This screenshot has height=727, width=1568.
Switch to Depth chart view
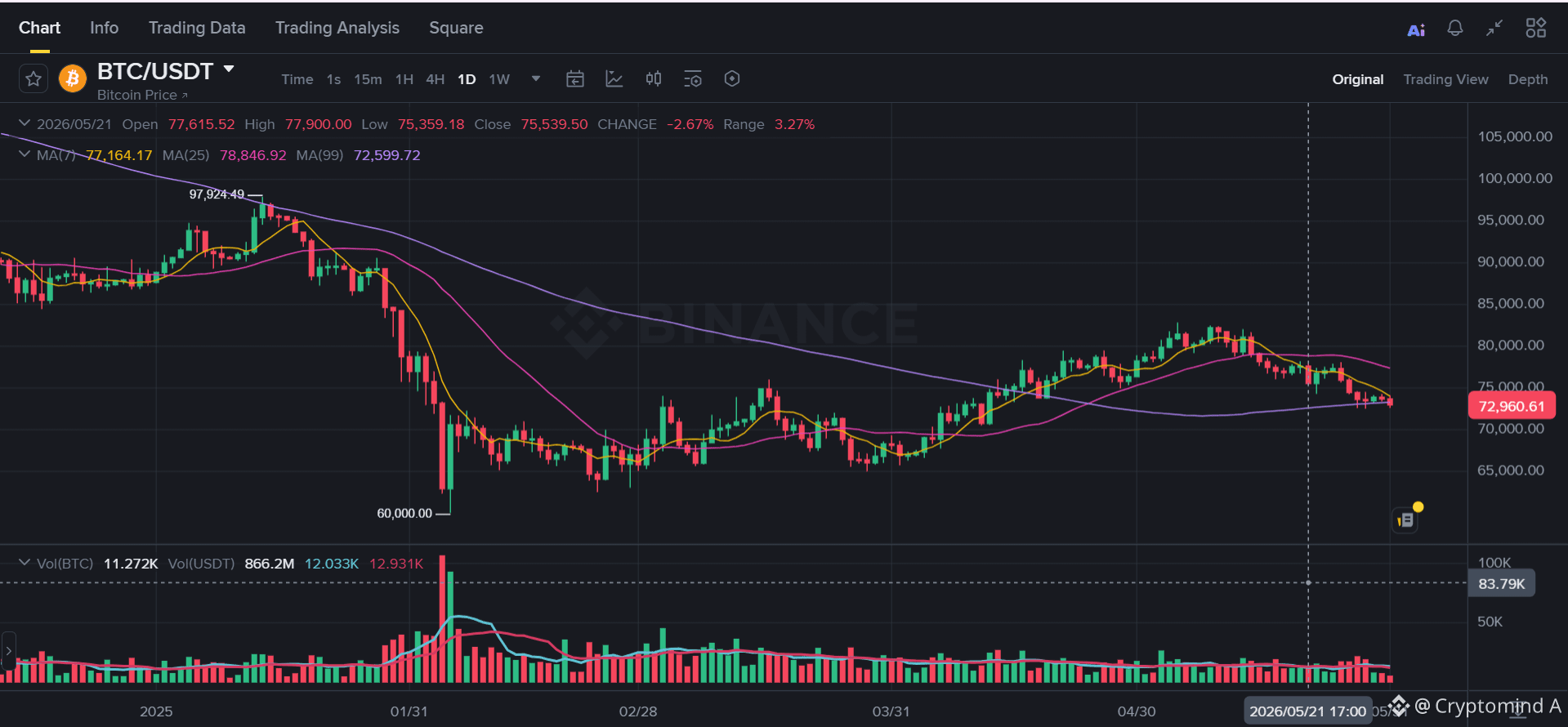point(1528,79)
